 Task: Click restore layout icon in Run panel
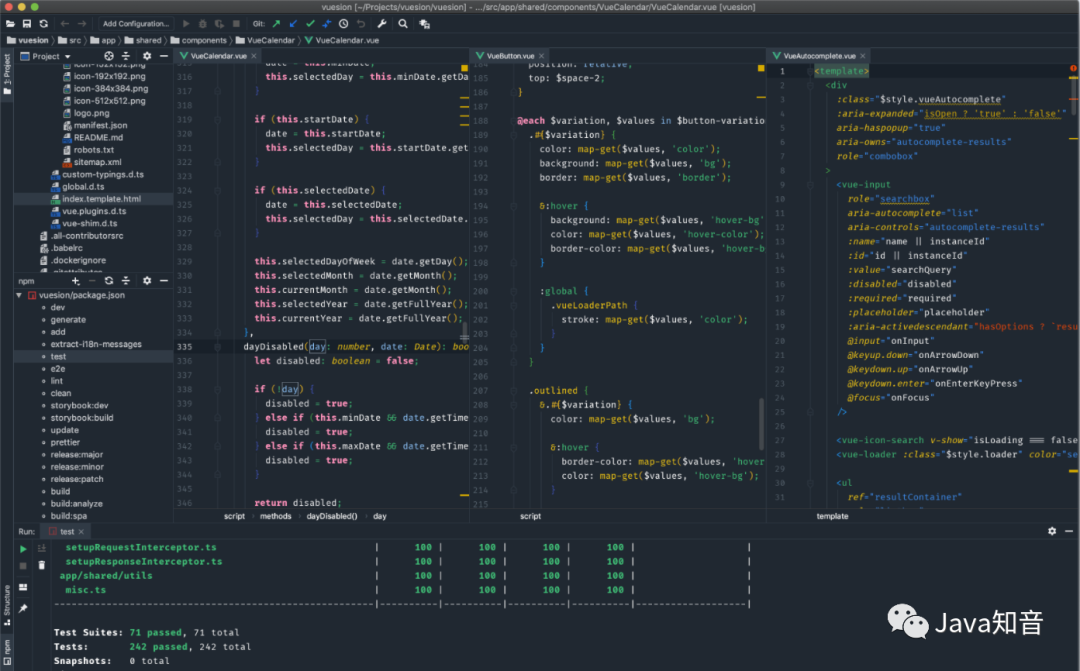23,587
